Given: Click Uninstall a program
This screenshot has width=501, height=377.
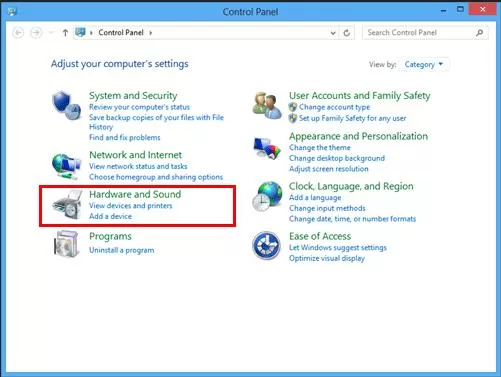Looking at the screenshot, I should tap(122, 250).
